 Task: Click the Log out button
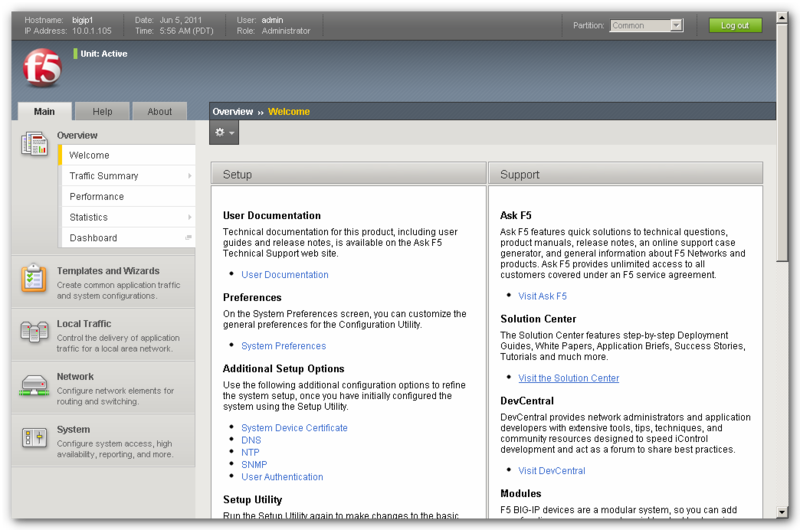tap(735, 26)
